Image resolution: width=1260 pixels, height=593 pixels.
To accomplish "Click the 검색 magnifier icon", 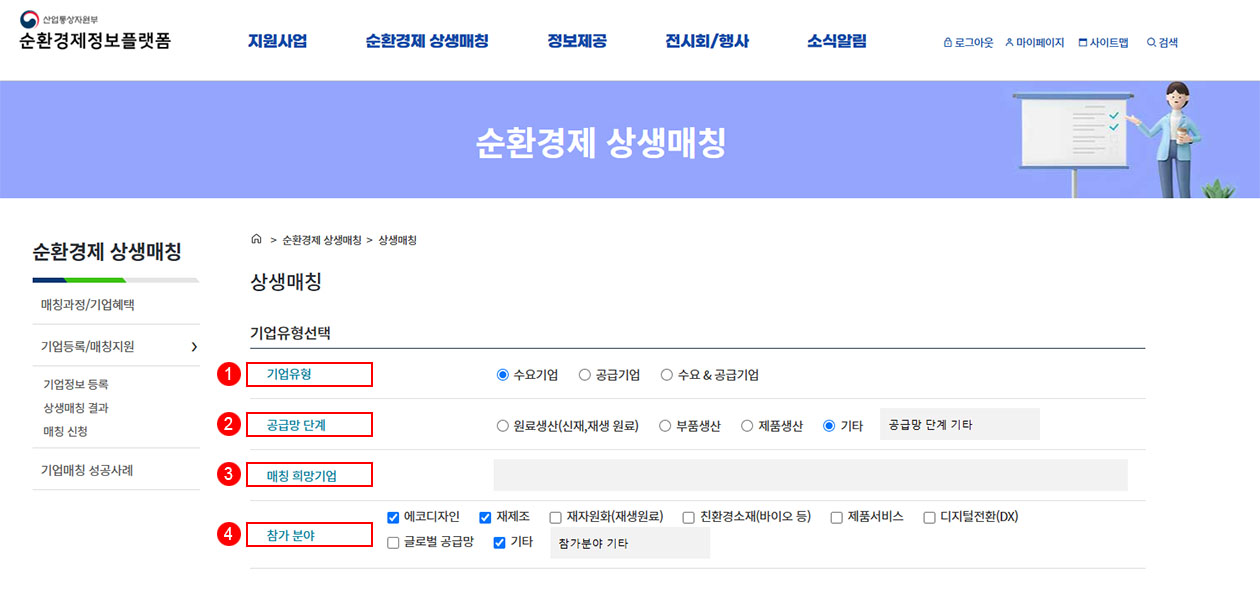I will point(1151,43).
